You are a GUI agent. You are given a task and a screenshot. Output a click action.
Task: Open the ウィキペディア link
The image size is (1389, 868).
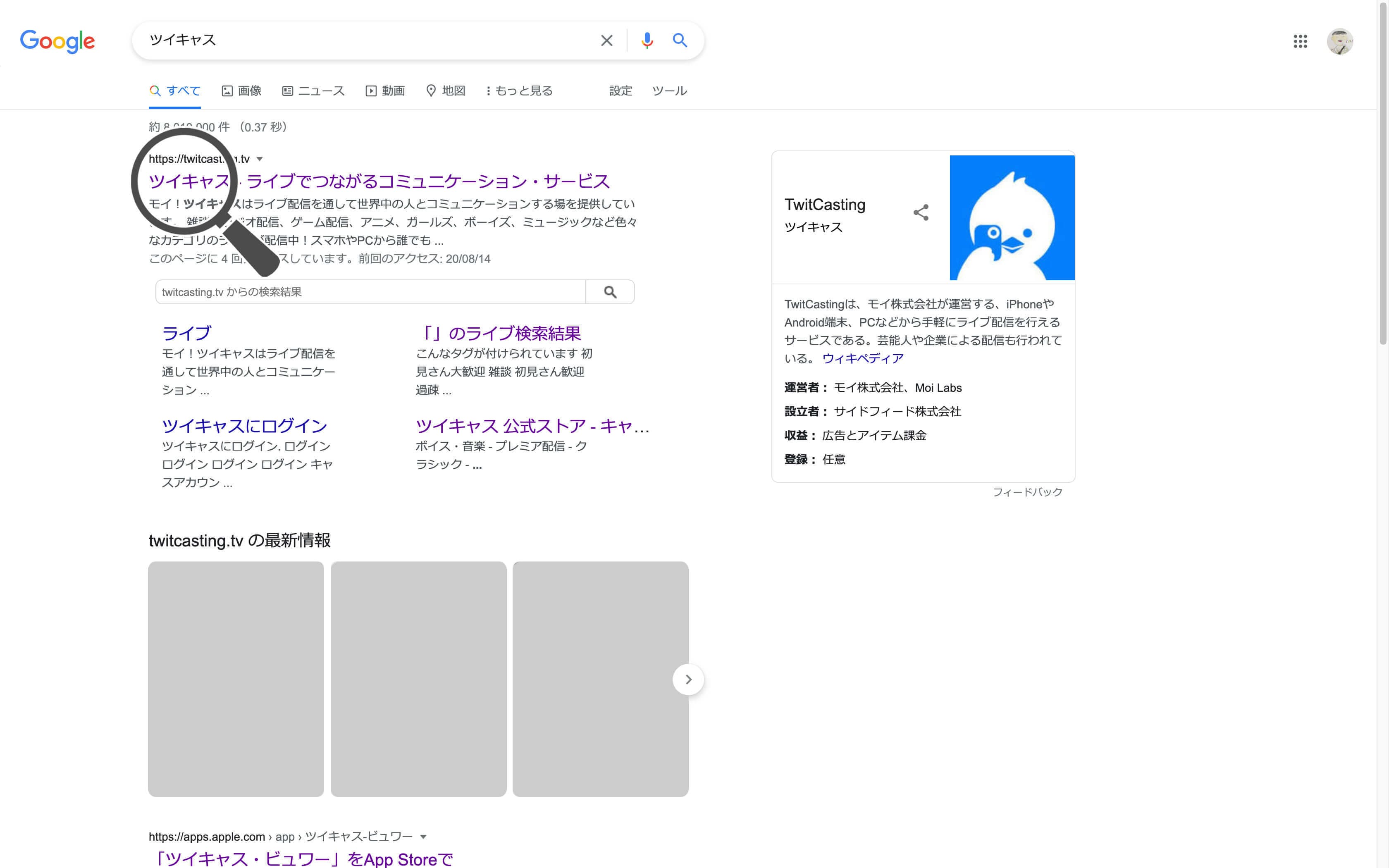(863, 358)
